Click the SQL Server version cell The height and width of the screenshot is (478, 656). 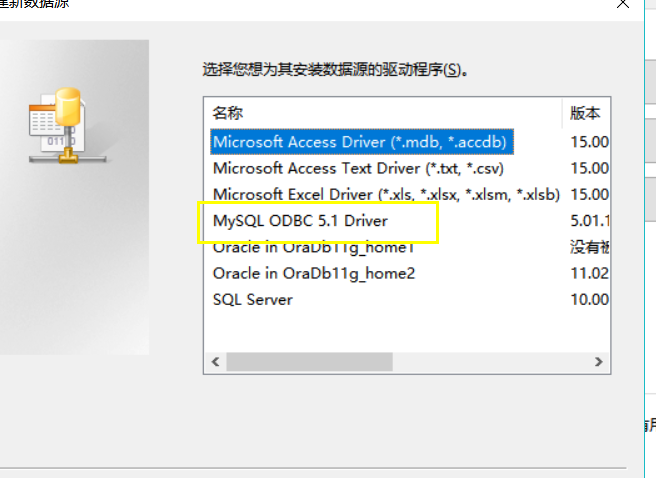point(588,299)
